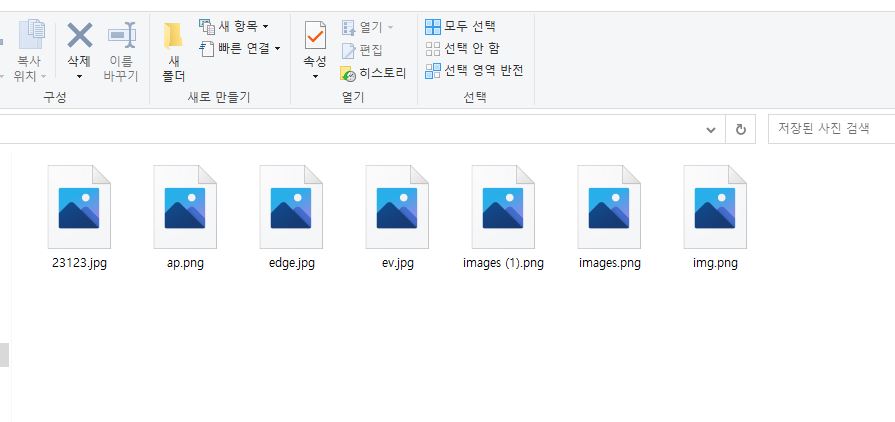Select the 23123.jpg file icon
The width and height of the screenshot is (895, 422).
pyautogui.click(x=79, y=207)
